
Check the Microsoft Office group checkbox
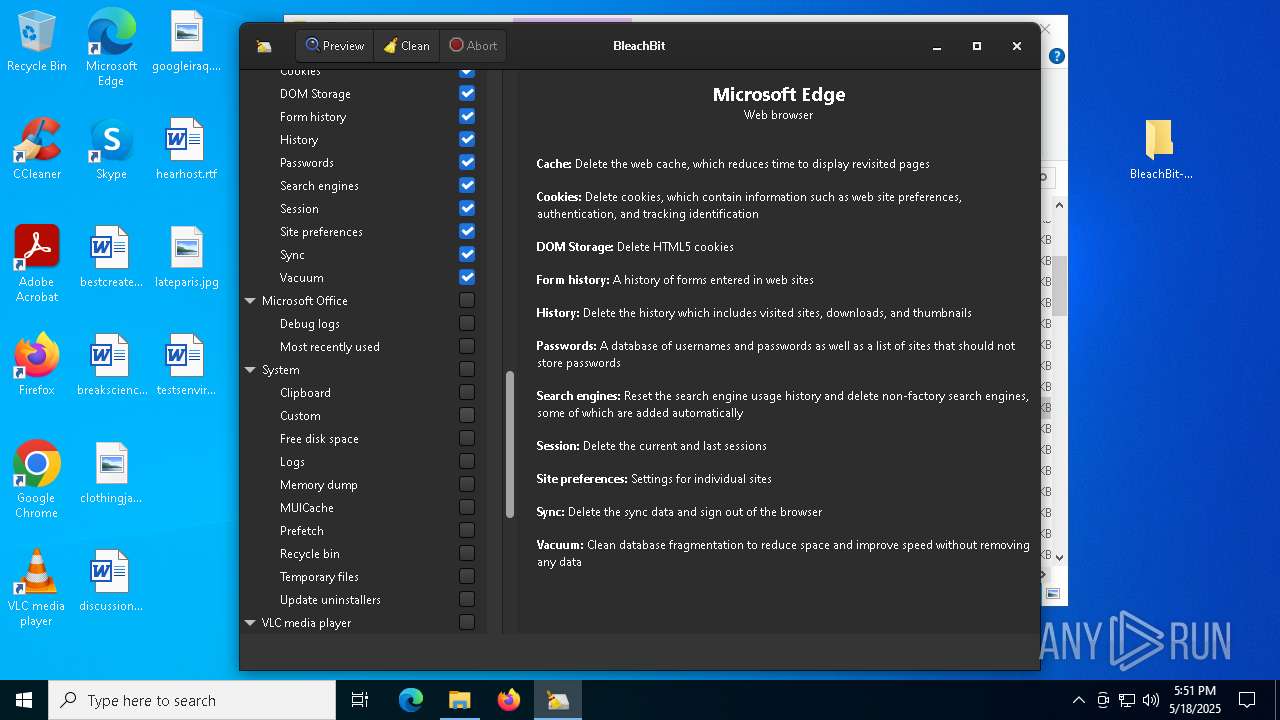tap(467, 300)
